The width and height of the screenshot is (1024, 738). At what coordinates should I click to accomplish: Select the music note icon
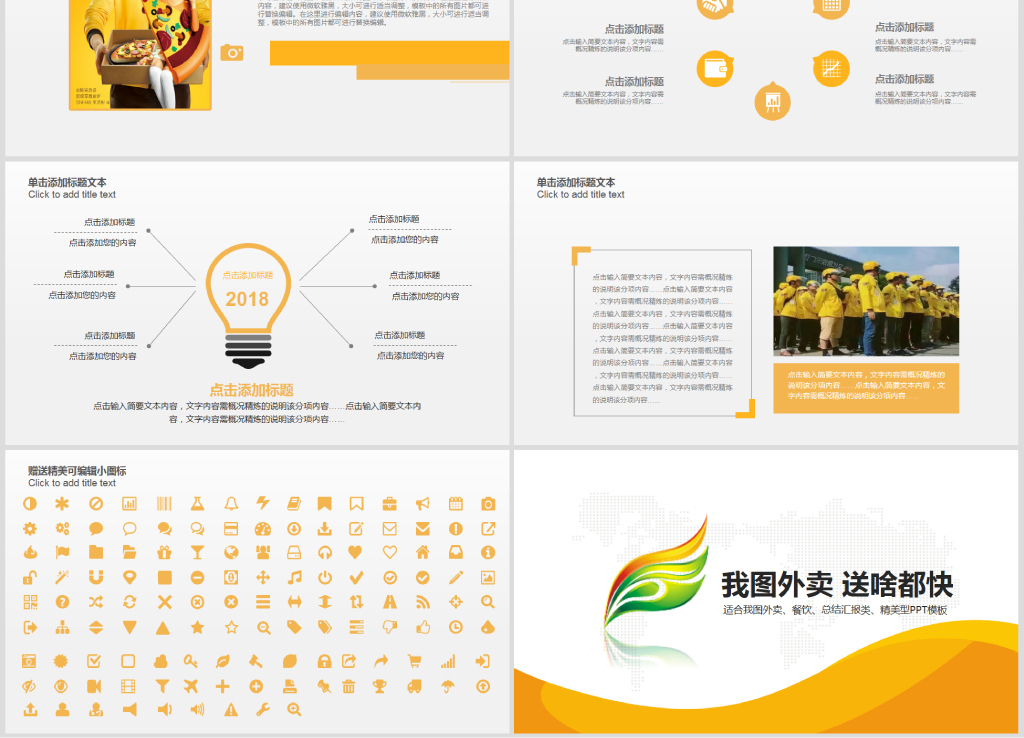click(x=294, y=577)
